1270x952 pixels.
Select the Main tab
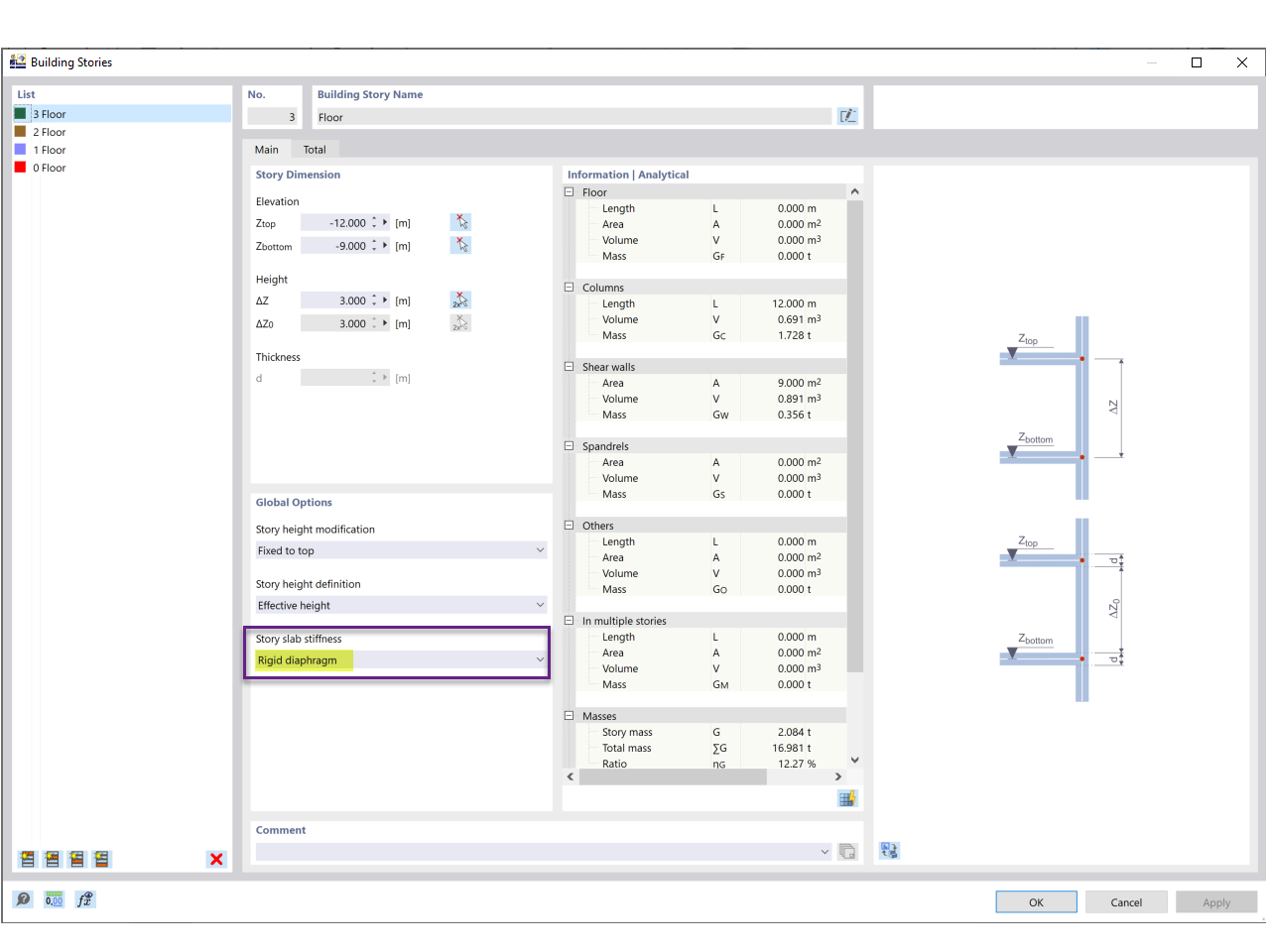[267, 150]
